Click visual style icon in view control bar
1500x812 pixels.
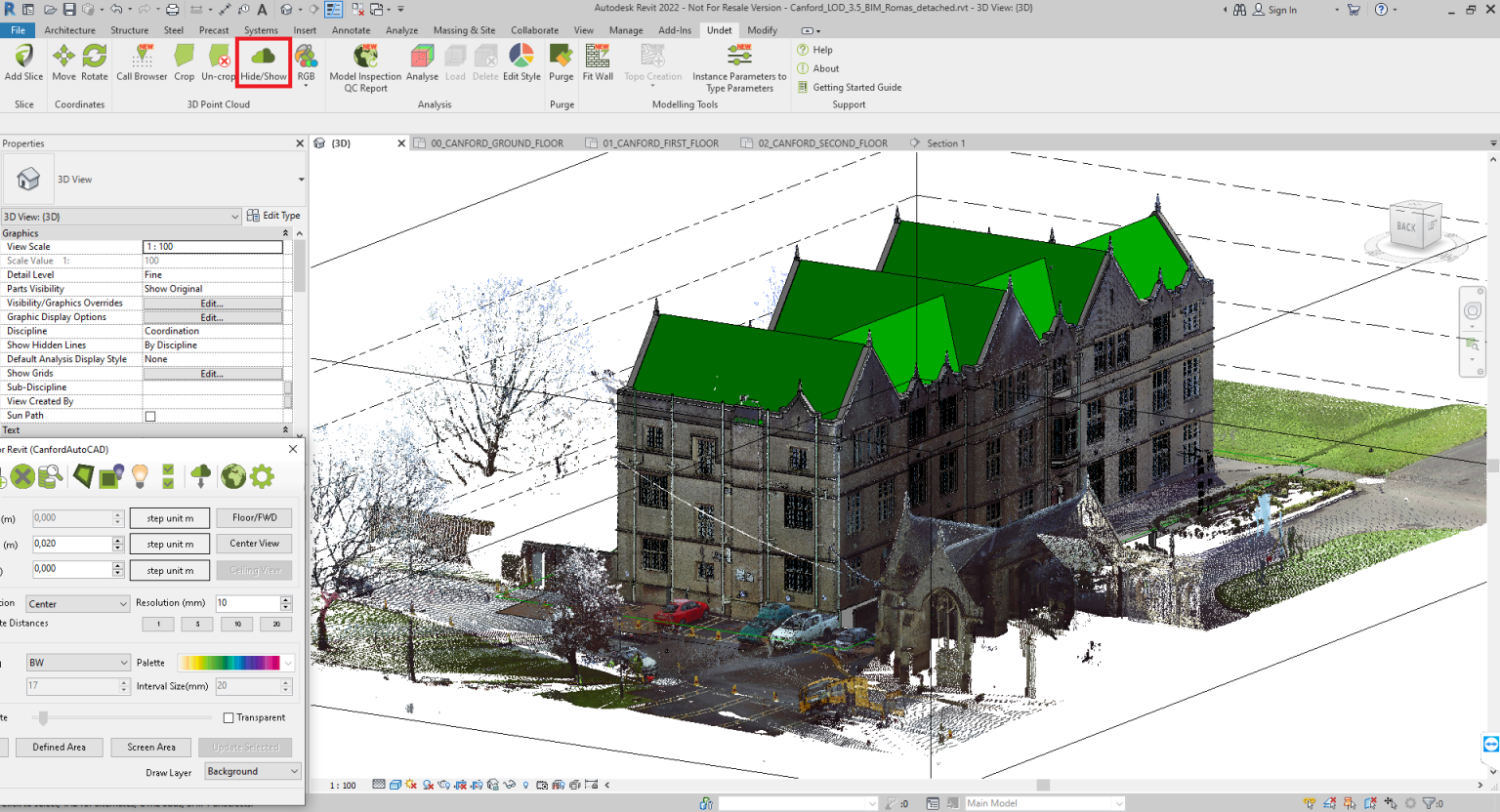(x=396, y=785)
